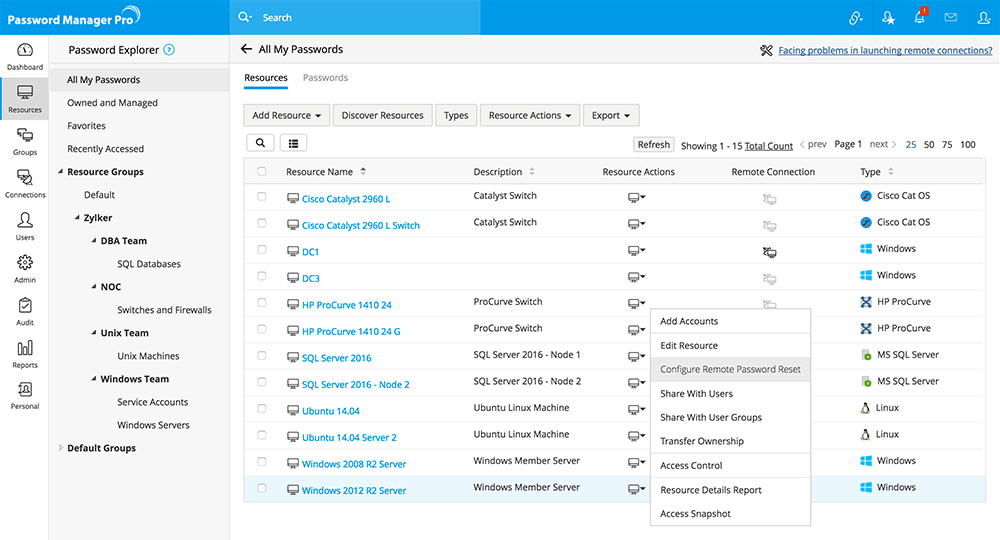Go to Connections in the sidebar
Viewport: 1000px width, 540px height.
tap(24, 183)
